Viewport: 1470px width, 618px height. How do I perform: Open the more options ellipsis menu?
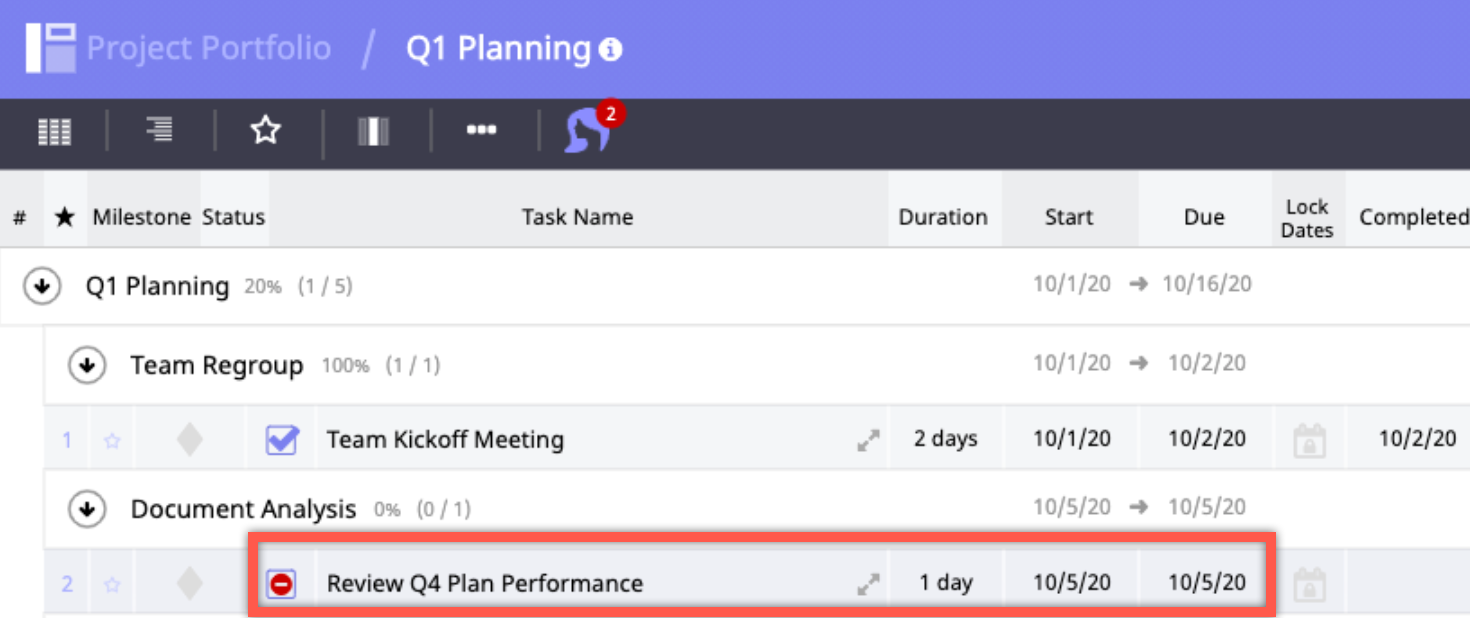481,130
